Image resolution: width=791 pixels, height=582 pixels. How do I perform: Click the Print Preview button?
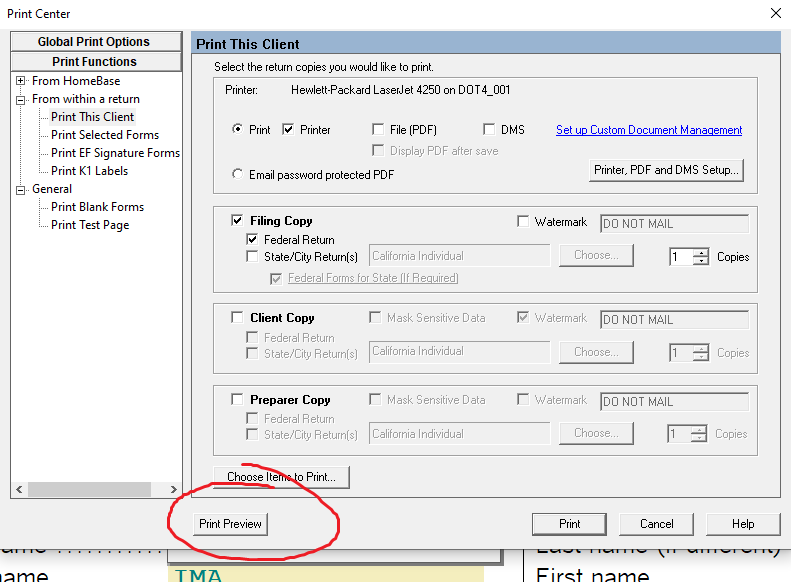[x=230, y=524]
